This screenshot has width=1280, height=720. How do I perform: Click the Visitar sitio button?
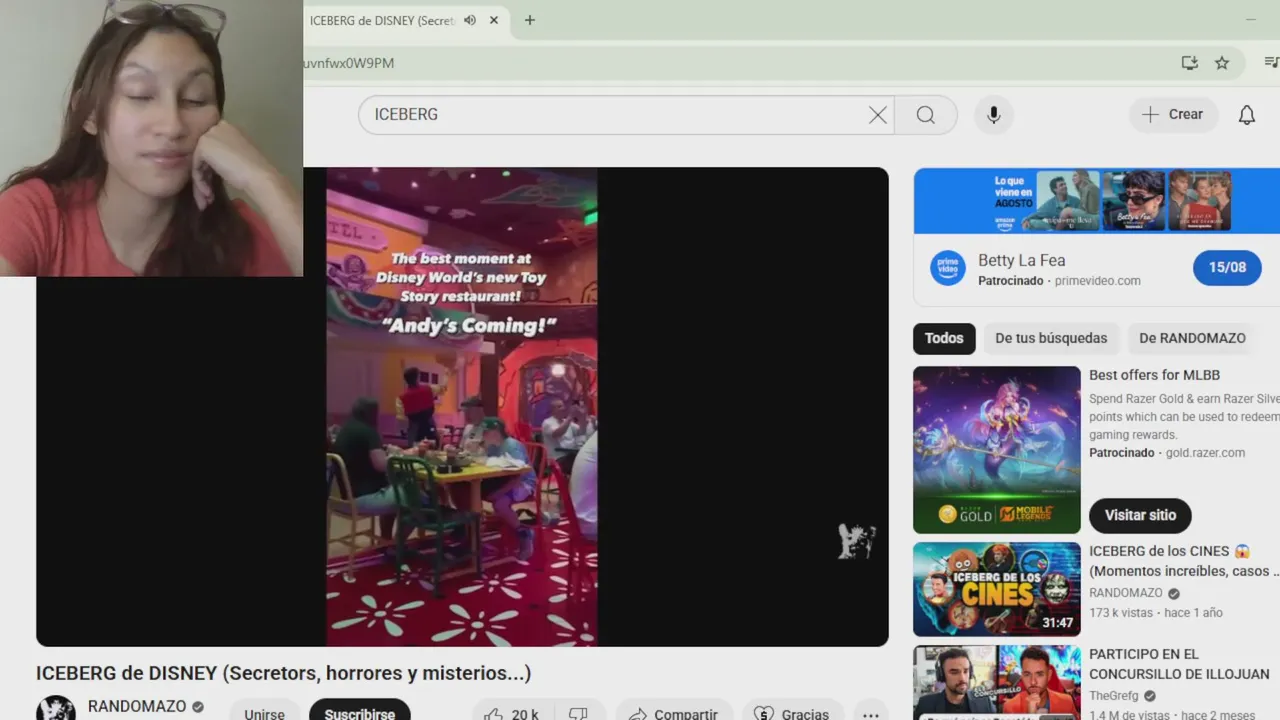[1140, 515]
